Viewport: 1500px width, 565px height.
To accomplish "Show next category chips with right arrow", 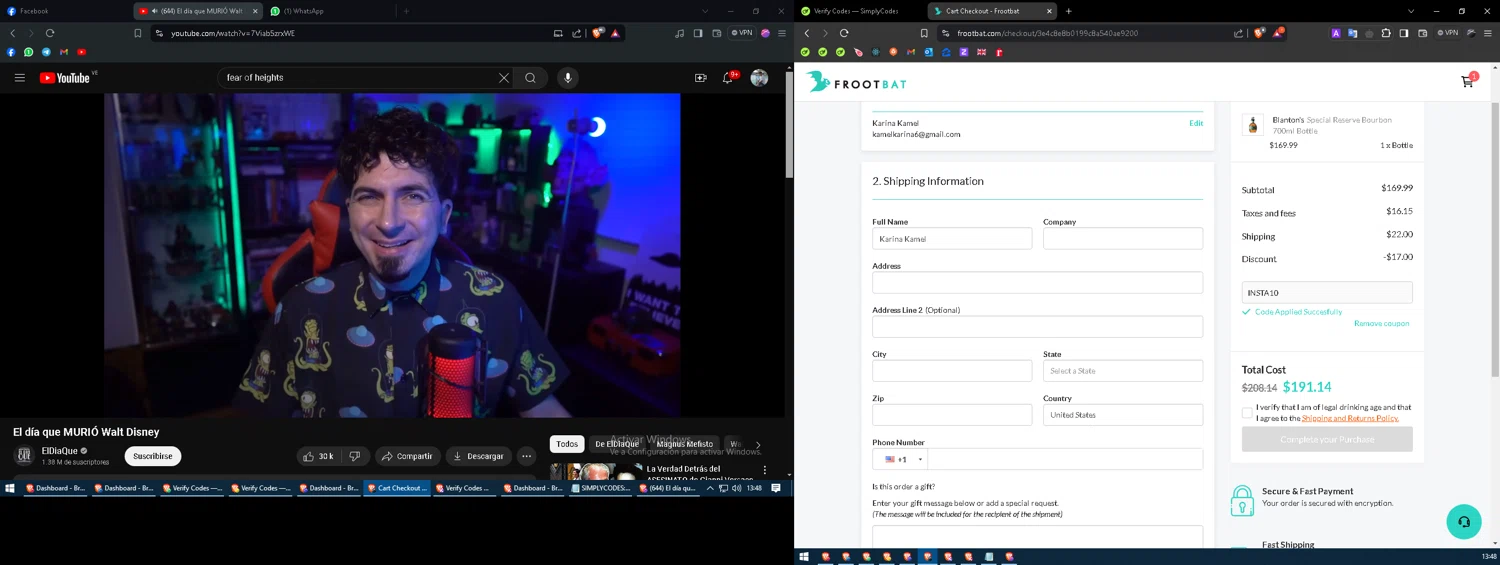I will [758, 444].
